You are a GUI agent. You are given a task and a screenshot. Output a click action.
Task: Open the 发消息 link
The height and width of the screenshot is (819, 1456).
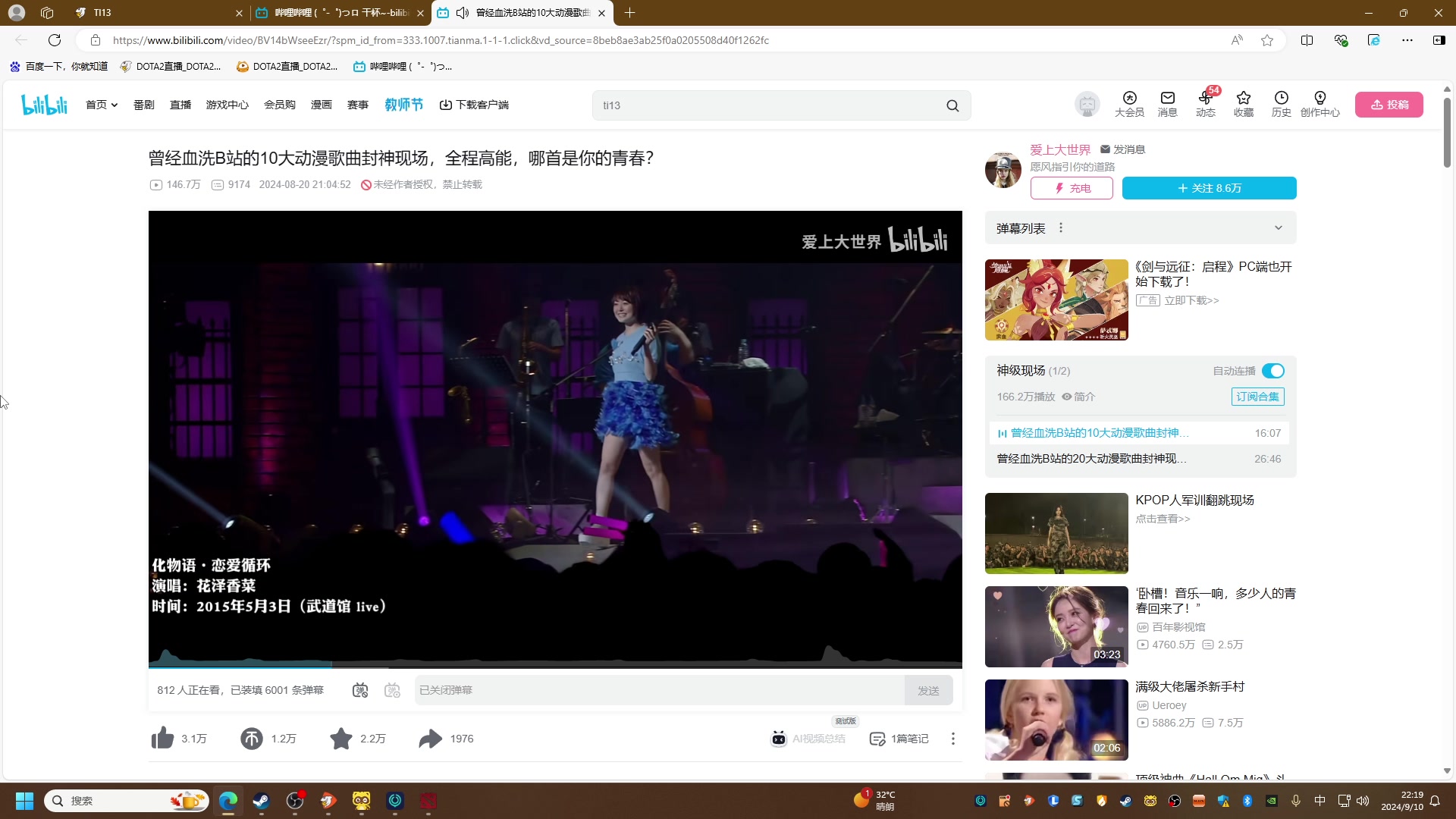coord(1122,149)
